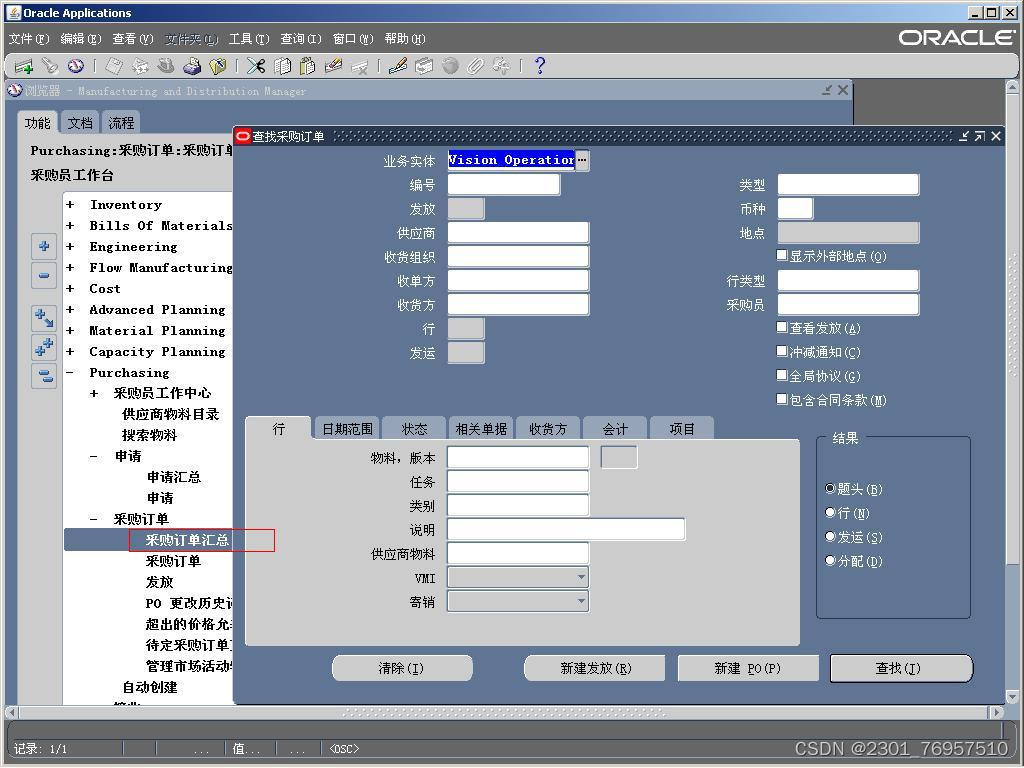
Task: Open the Help question mark icon
Action: 539,66
